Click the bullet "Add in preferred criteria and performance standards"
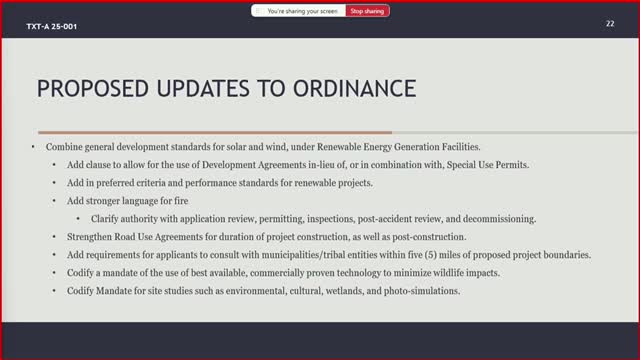Image resolution: width=640 pixels, height=360 pixels. [x=220, y=183]
